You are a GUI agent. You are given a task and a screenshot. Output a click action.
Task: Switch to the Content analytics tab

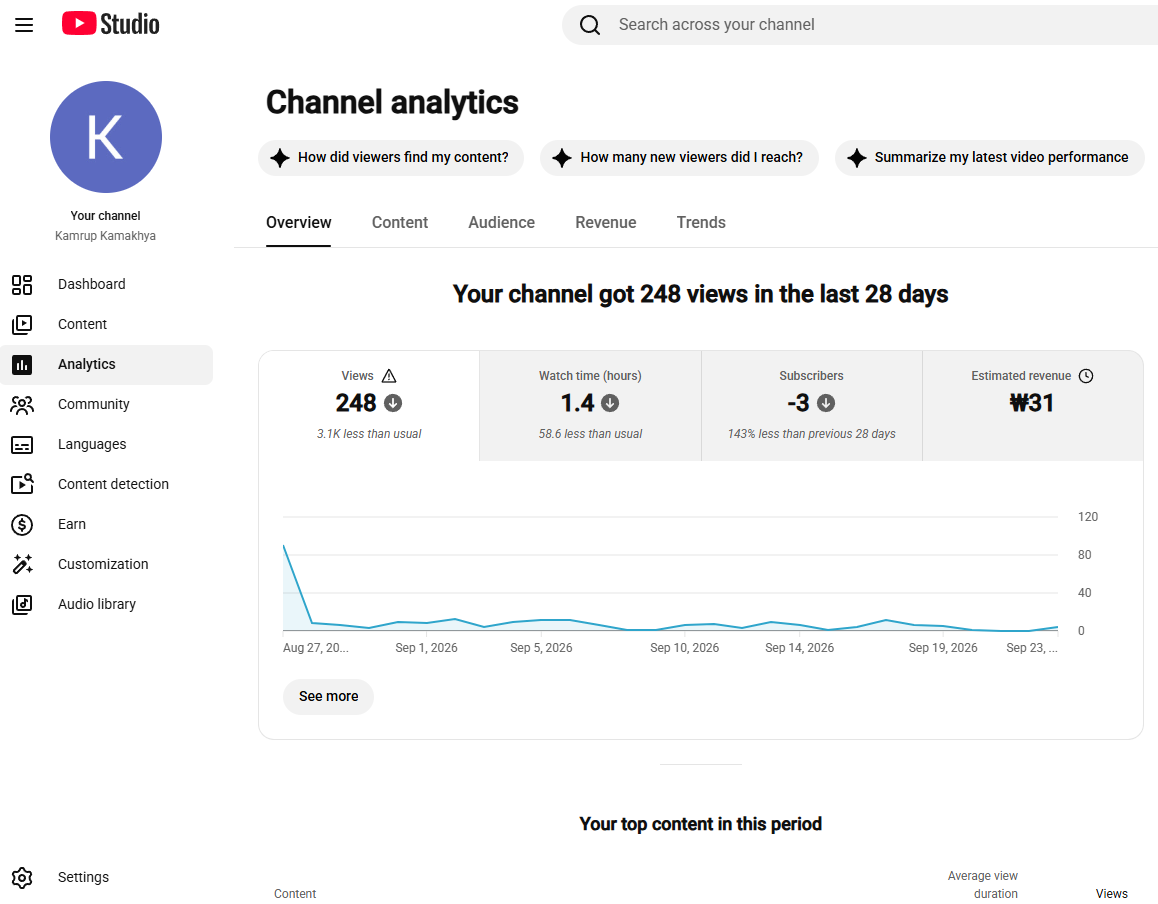[x=400, y=223]
